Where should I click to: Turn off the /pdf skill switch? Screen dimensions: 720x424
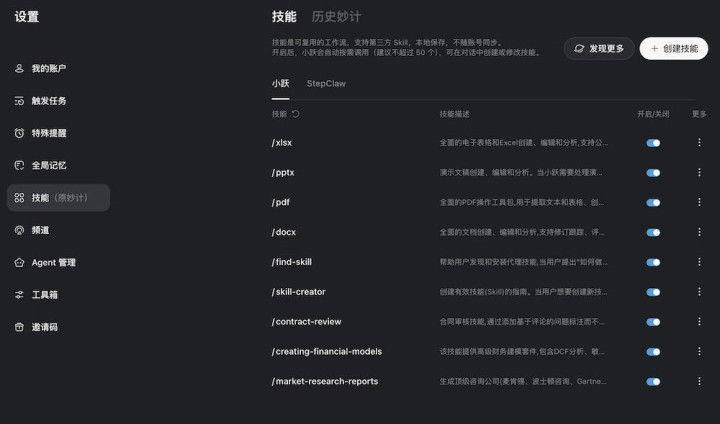coord(653,203)
